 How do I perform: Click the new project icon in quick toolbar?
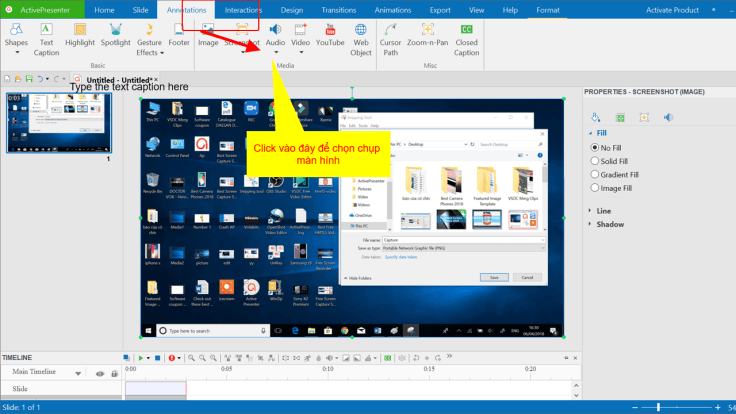pyautogui.click(x=7, y=79)
